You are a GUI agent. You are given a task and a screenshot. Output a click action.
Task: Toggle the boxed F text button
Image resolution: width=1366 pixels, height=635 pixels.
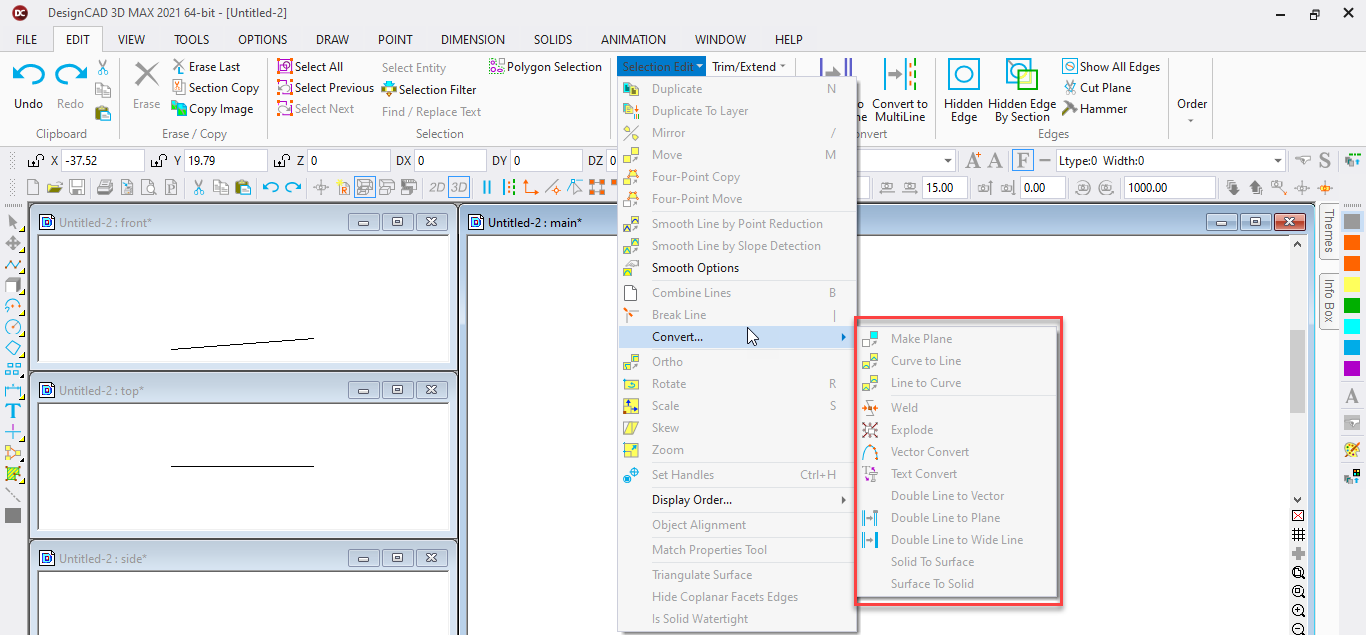(x=1022, y=160)
